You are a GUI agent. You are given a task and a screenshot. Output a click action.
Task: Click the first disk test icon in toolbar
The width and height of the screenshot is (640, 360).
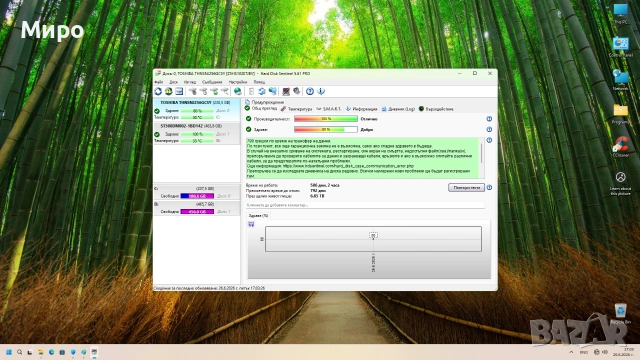193,91
